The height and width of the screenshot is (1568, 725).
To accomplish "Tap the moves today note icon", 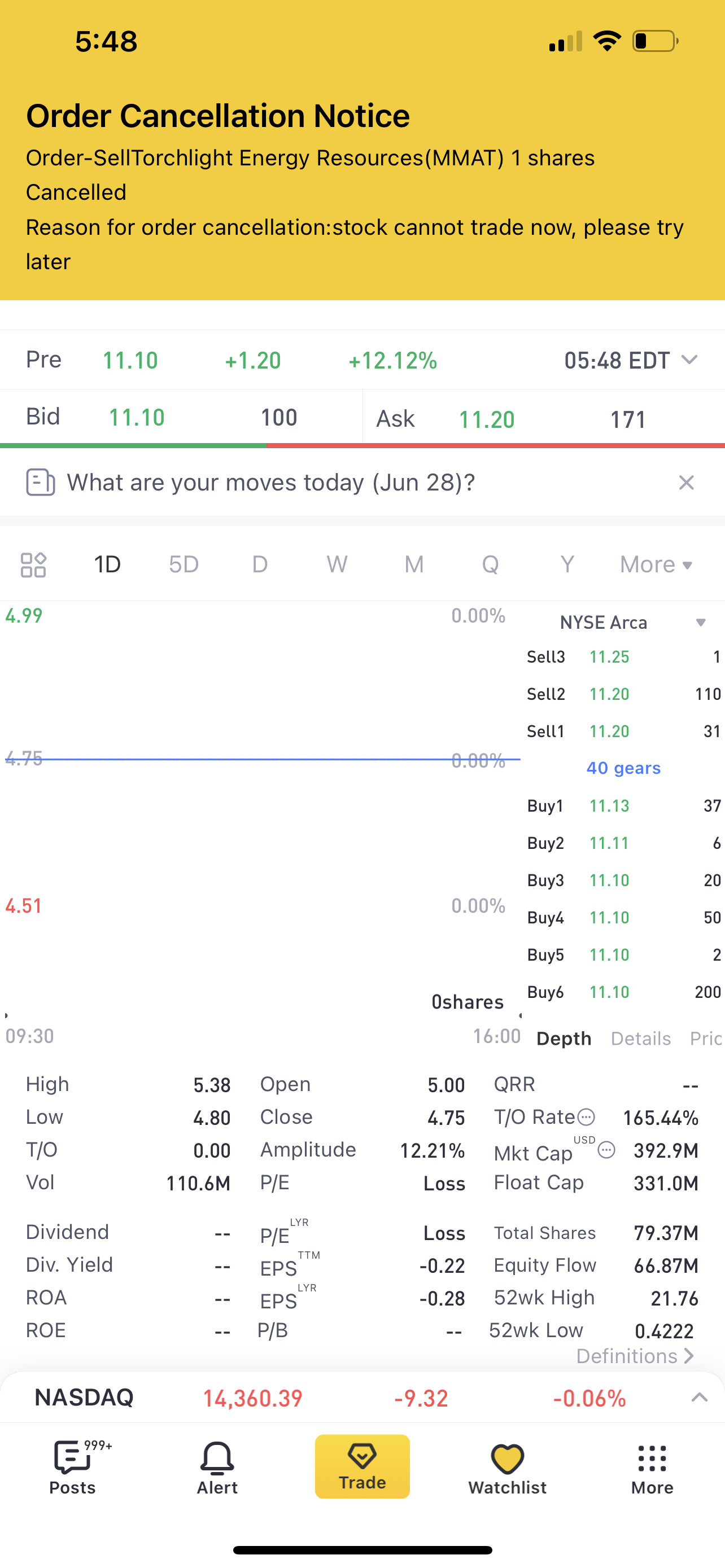I will tap(40, 483).
